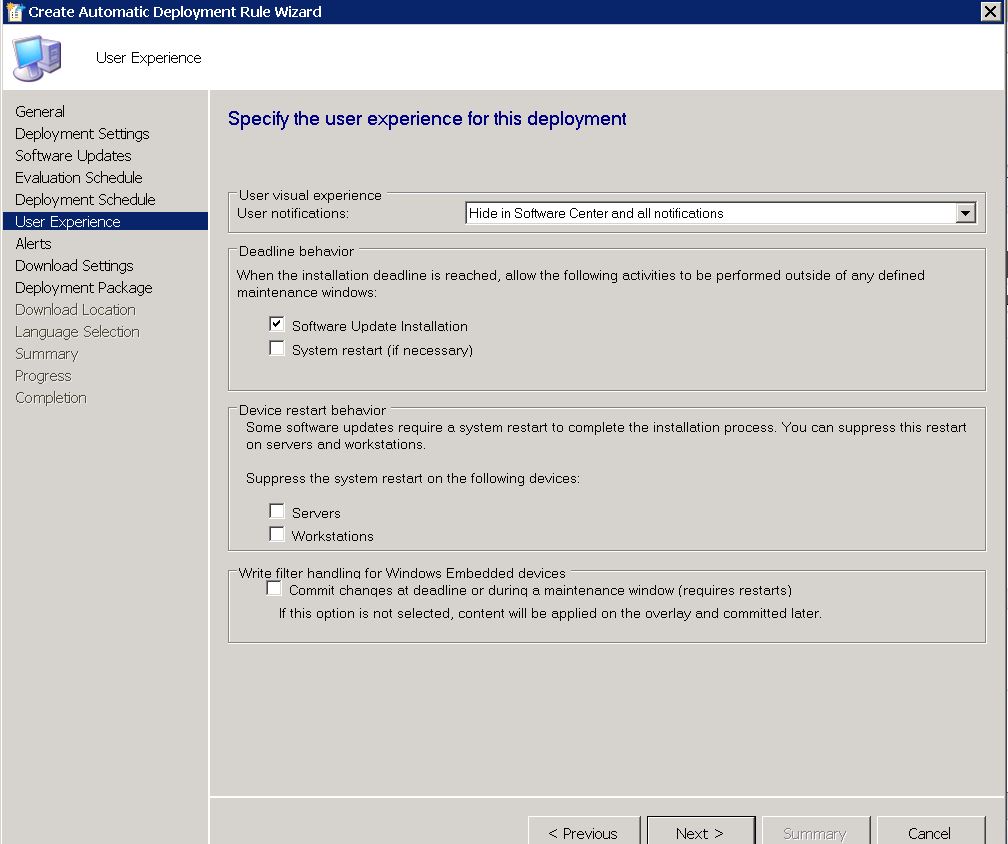Click the 'Progress' sidebar entry

43,376
